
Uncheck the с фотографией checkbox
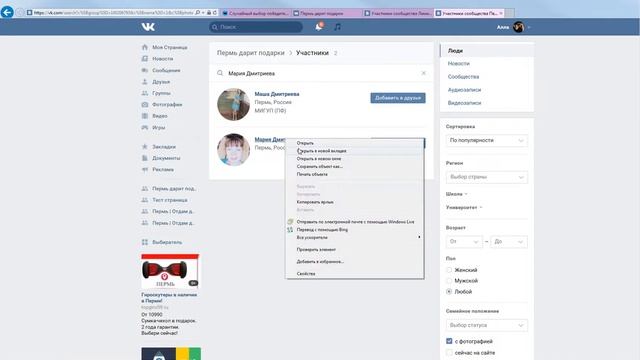(449, 341)
